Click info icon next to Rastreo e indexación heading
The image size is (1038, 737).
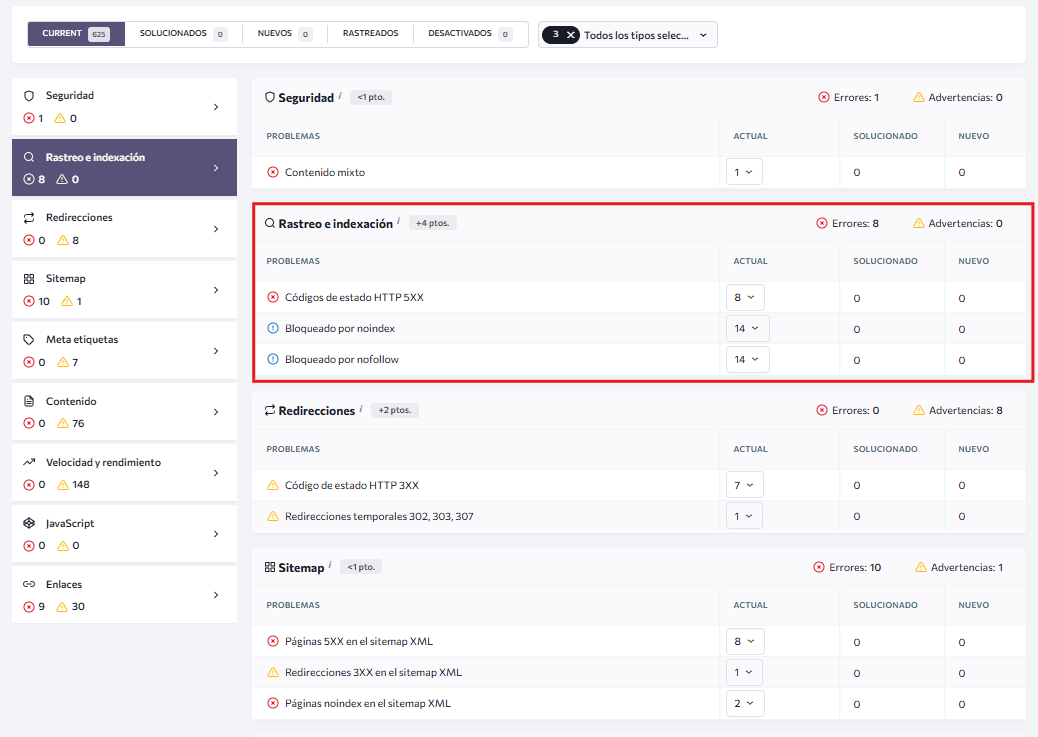(398, 221)
